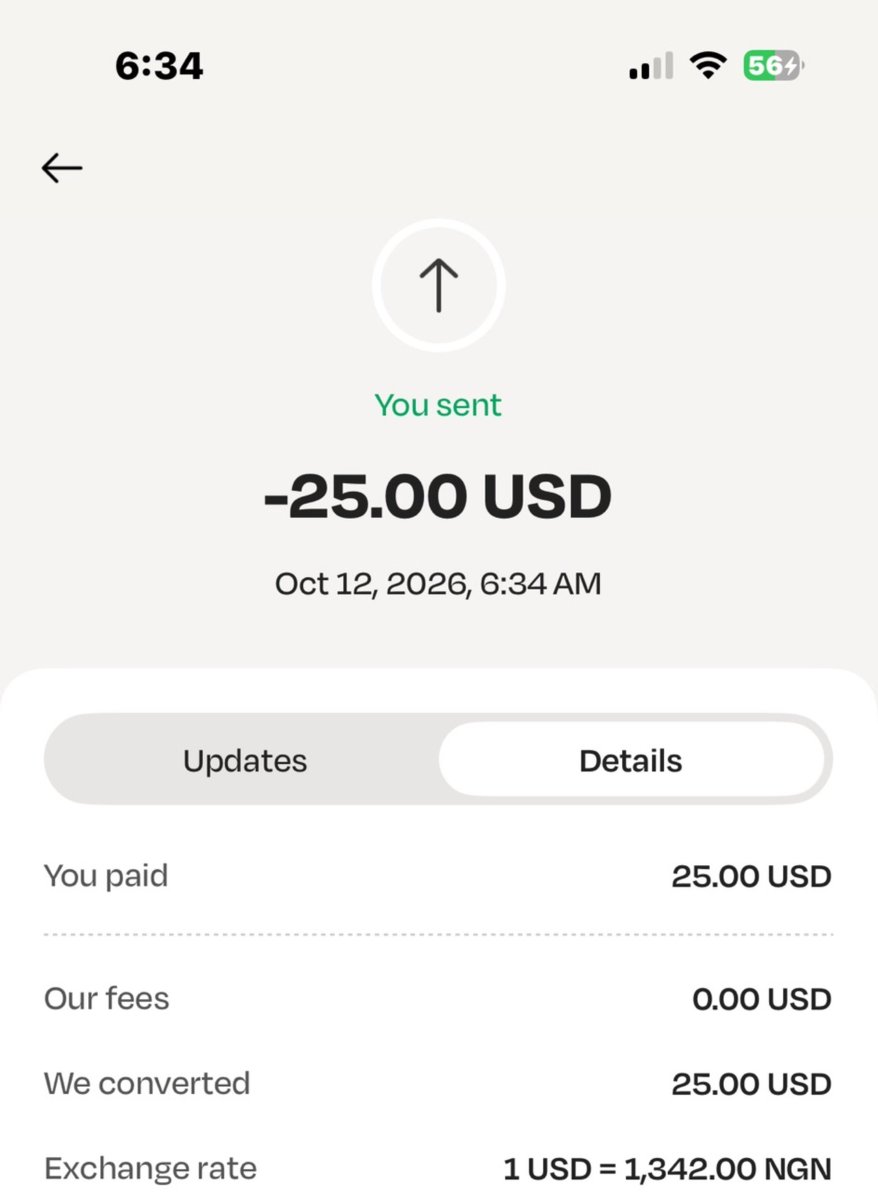Image resolution: width=878 pixels, height=1199 pixels.
Task: Tap the dotted divider below You paid
Action: (x=438, y=934)
